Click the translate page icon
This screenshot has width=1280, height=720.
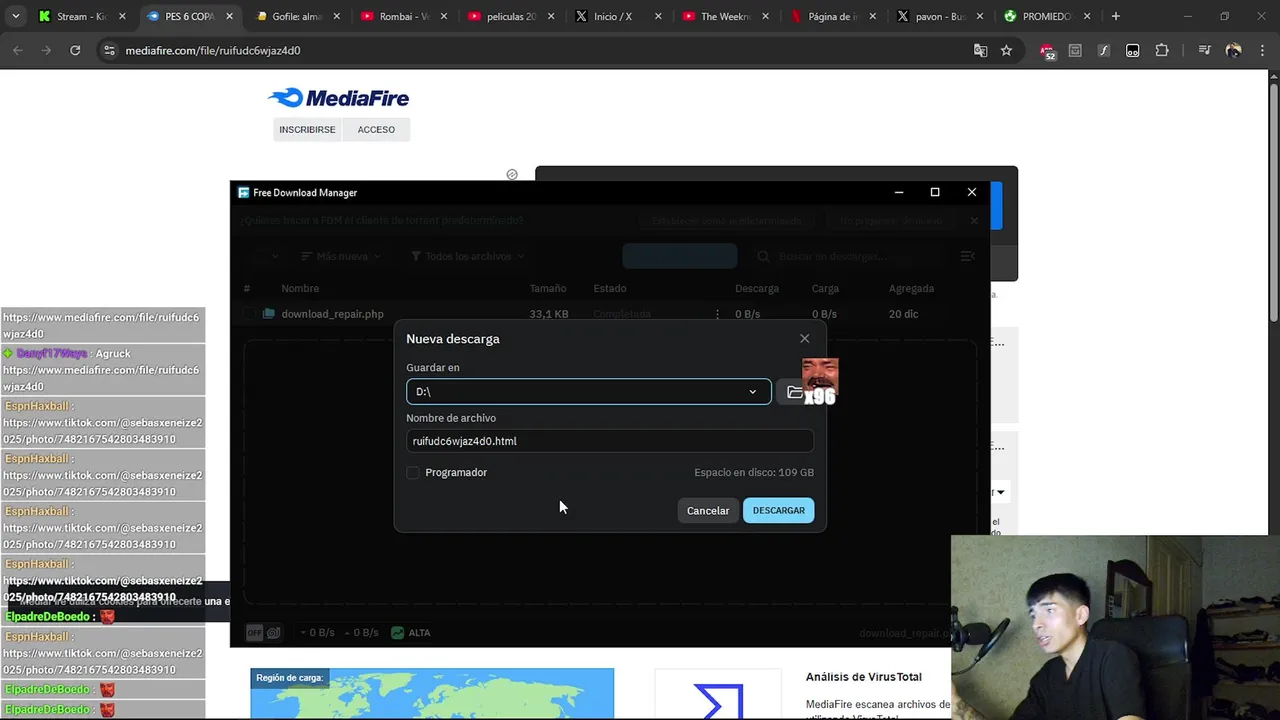click(x=980, y=50)
